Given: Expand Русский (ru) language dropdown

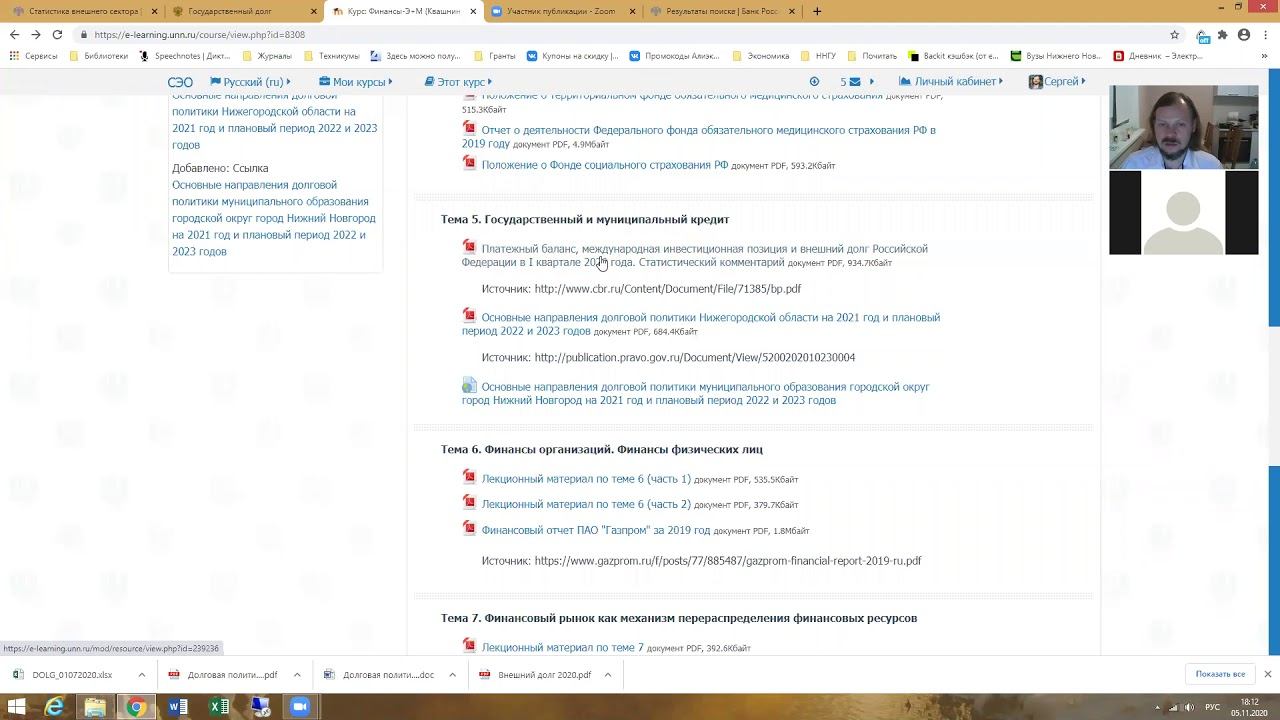Looking at the screenshot, I should (250, 82).
